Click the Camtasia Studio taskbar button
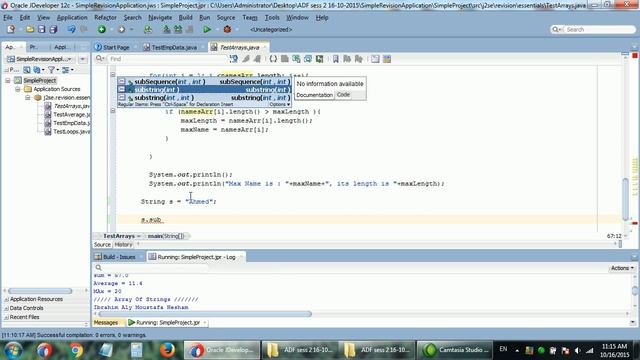 (456, 350)
